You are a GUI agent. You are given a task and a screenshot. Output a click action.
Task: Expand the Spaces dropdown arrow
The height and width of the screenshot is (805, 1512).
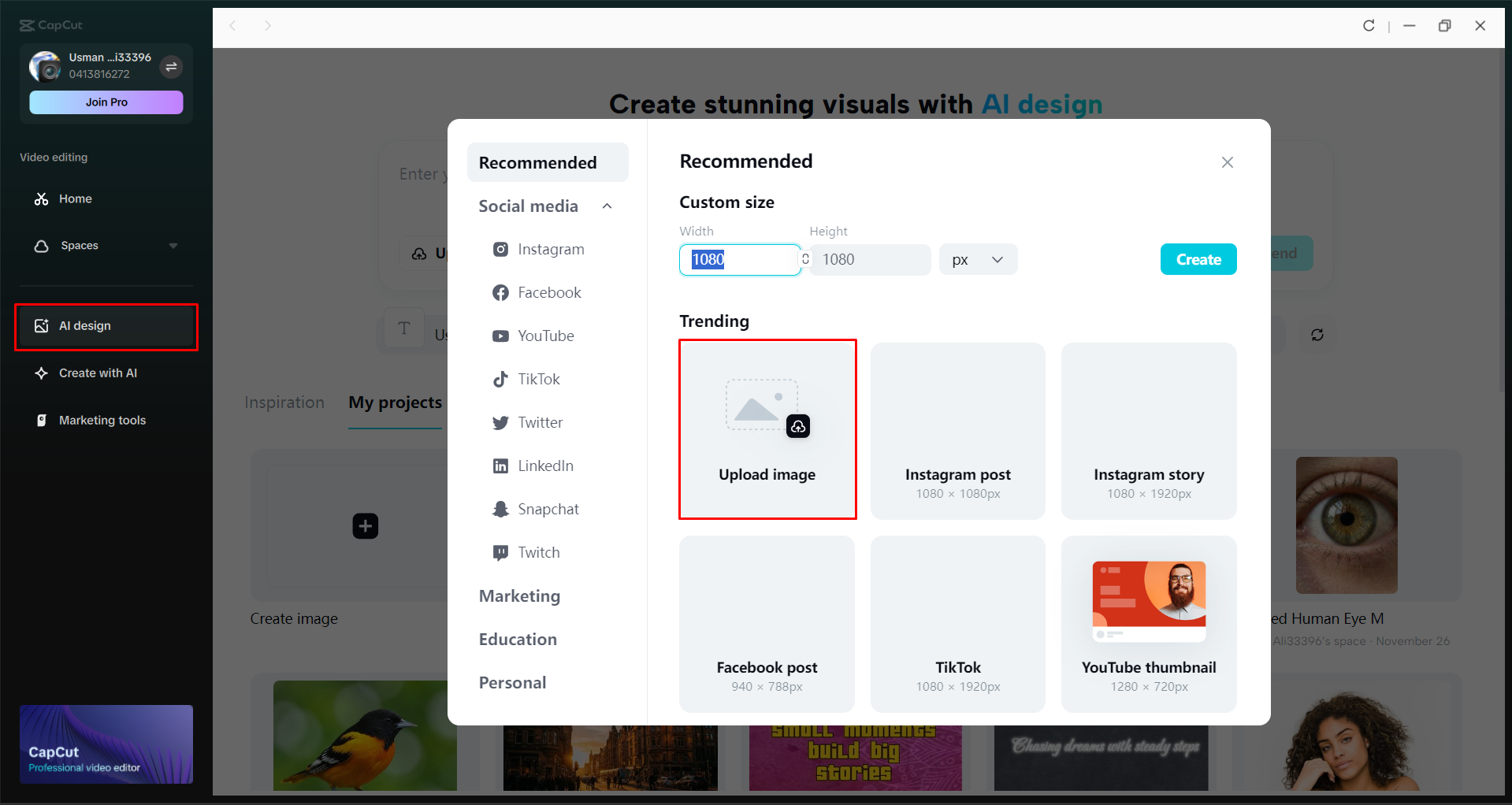click(173, 246)
